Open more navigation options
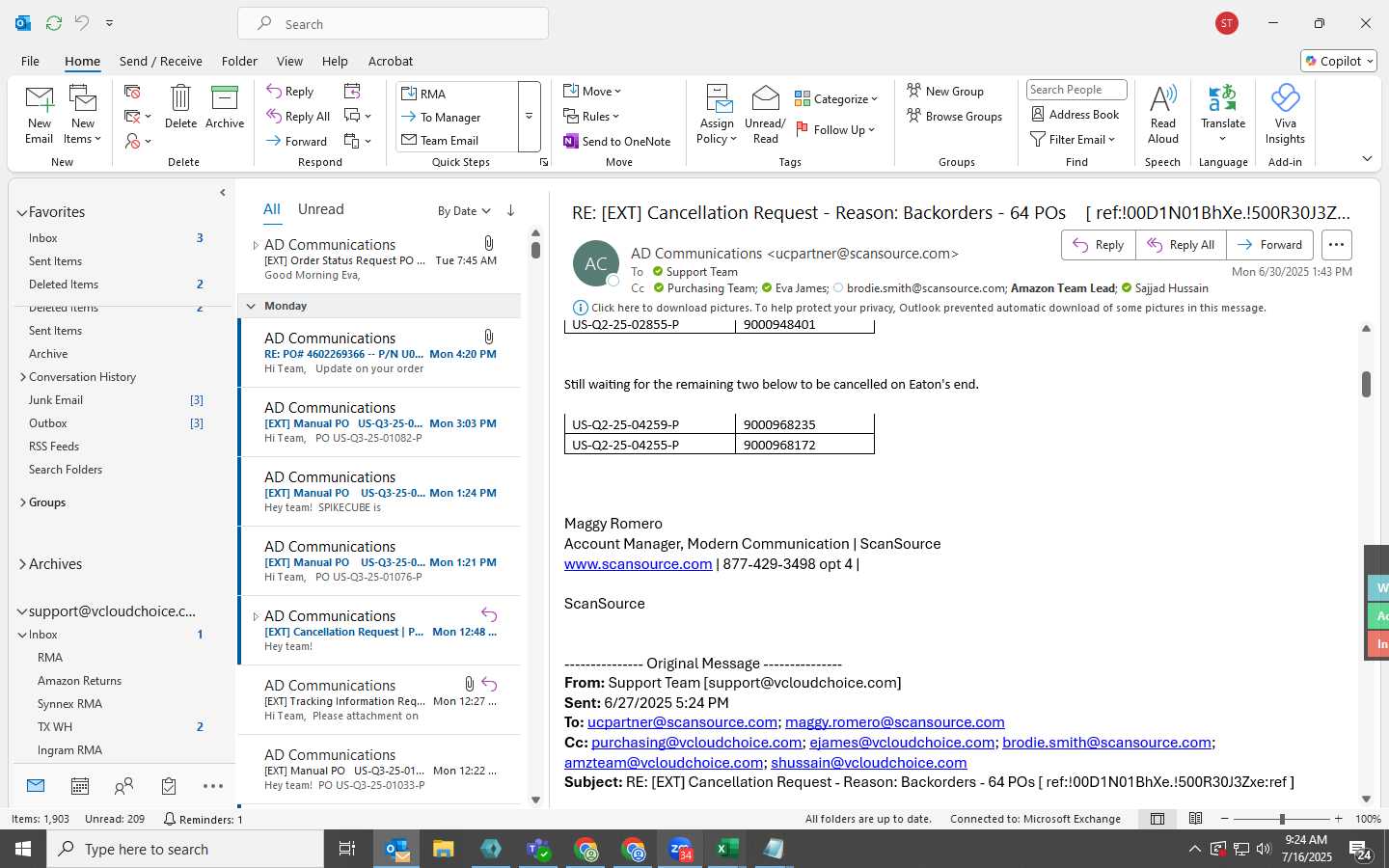Viewport: 1389px width, 868px height. coord(213,786)
